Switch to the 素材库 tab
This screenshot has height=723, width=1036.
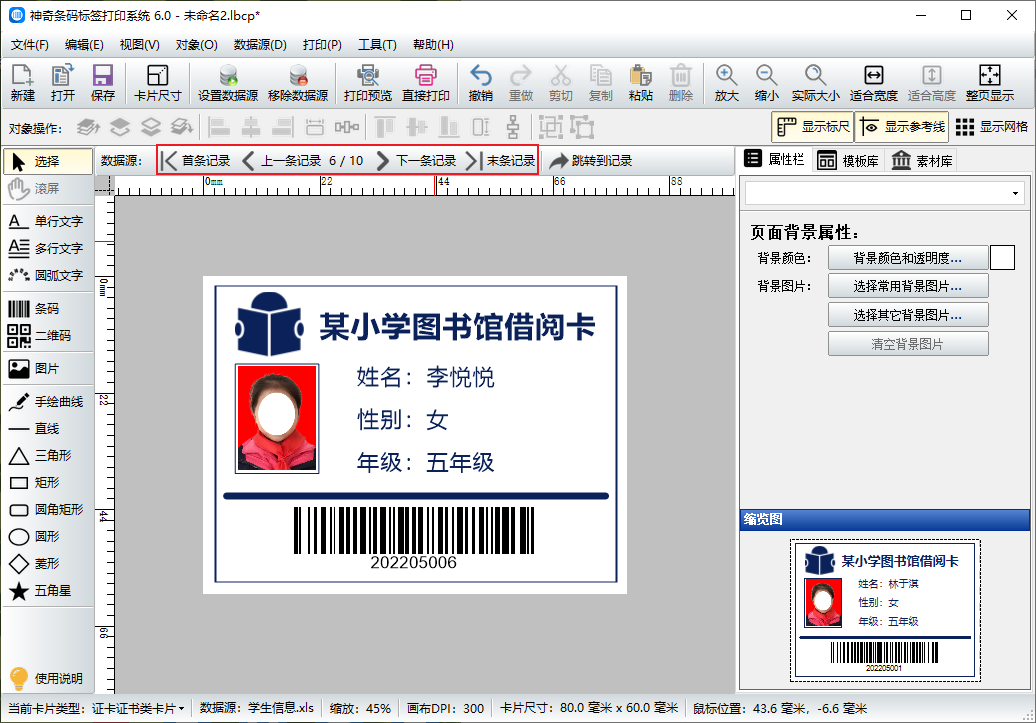[x=922, y=161]
